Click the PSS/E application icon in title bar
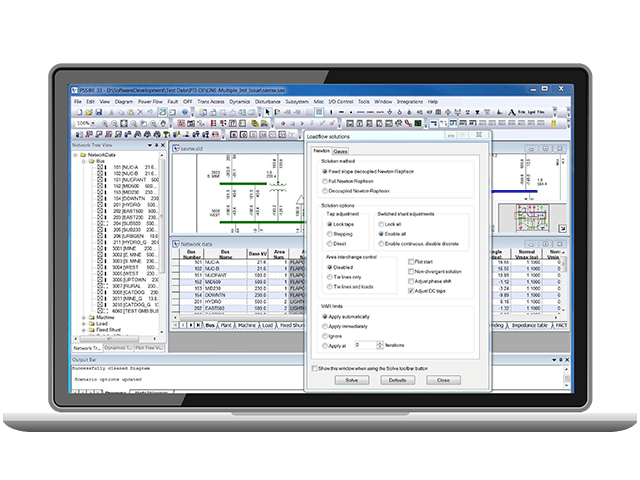The width and height of the screenshot is (640, 480). pyautogui.click(x=77, y=91)
